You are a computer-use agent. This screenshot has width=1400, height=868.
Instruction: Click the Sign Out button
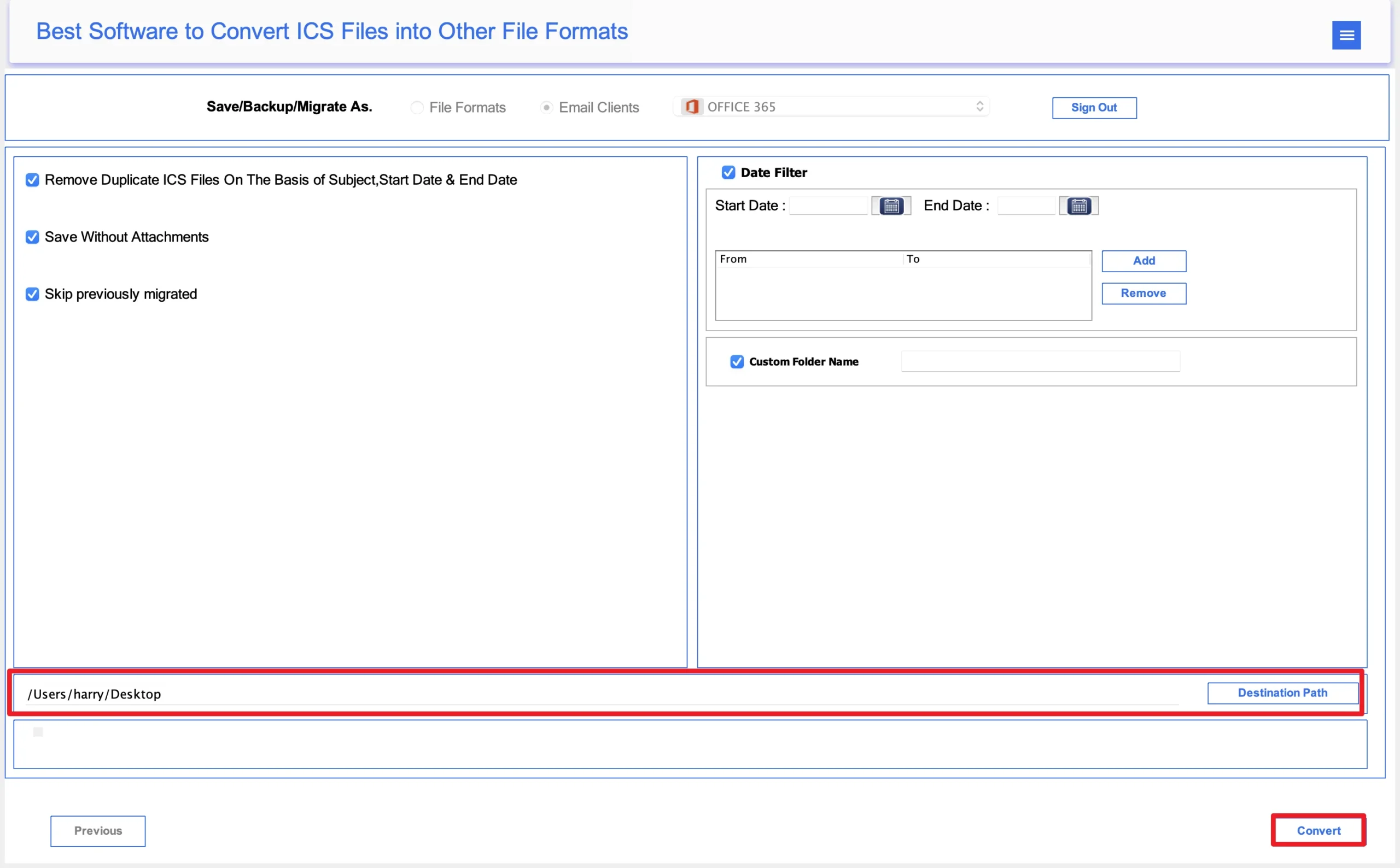1094,108
